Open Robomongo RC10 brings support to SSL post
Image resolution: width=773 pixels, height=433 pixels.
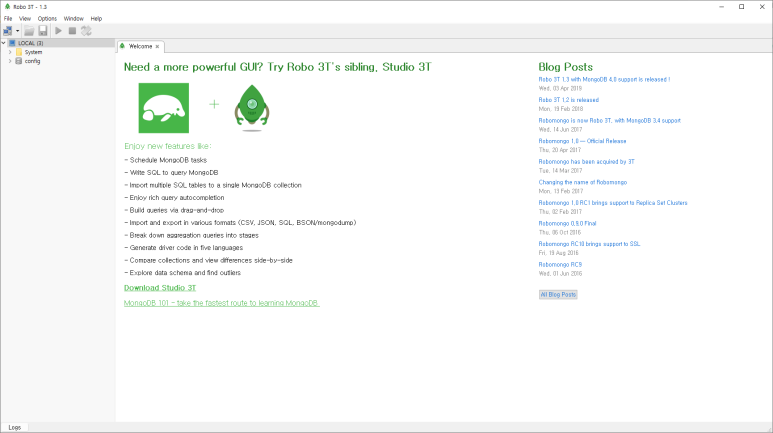point(589,244)
